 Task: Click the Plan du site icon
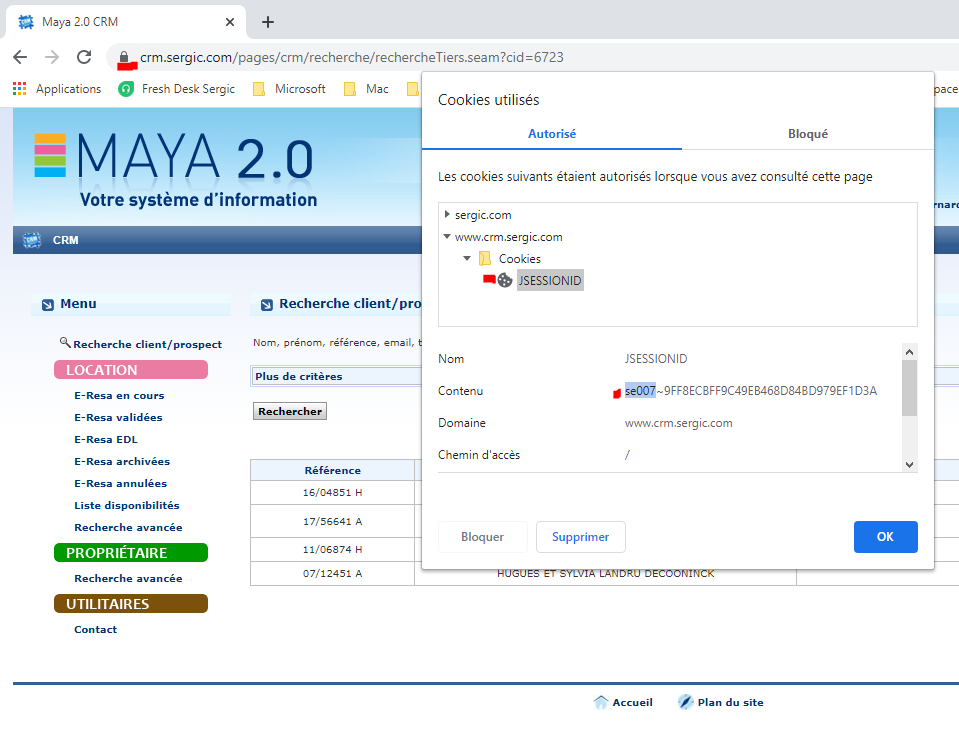tap(686, 702)
